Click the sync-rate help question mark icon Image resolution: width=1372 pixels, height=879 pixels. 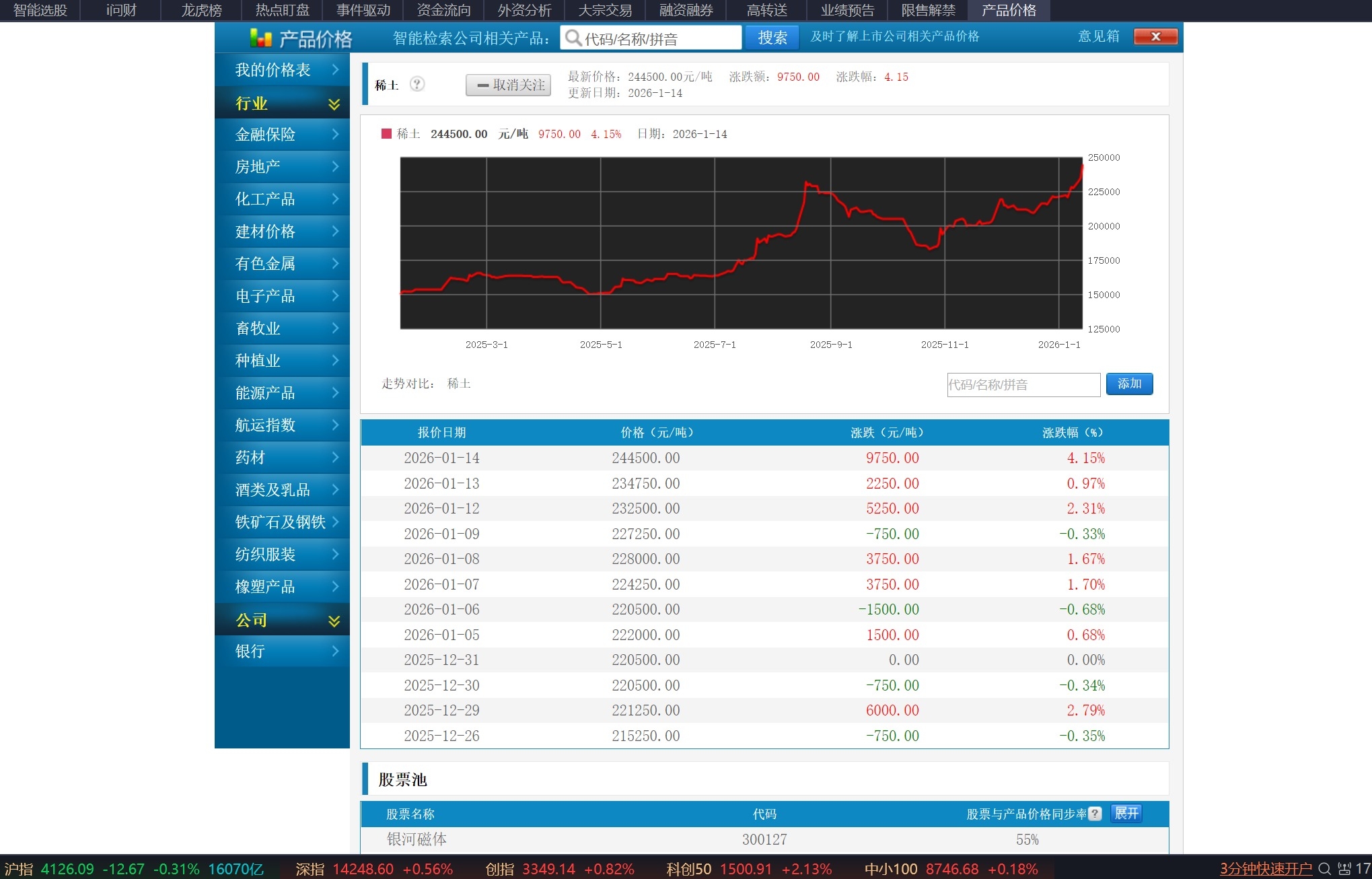pos(1095,814)
